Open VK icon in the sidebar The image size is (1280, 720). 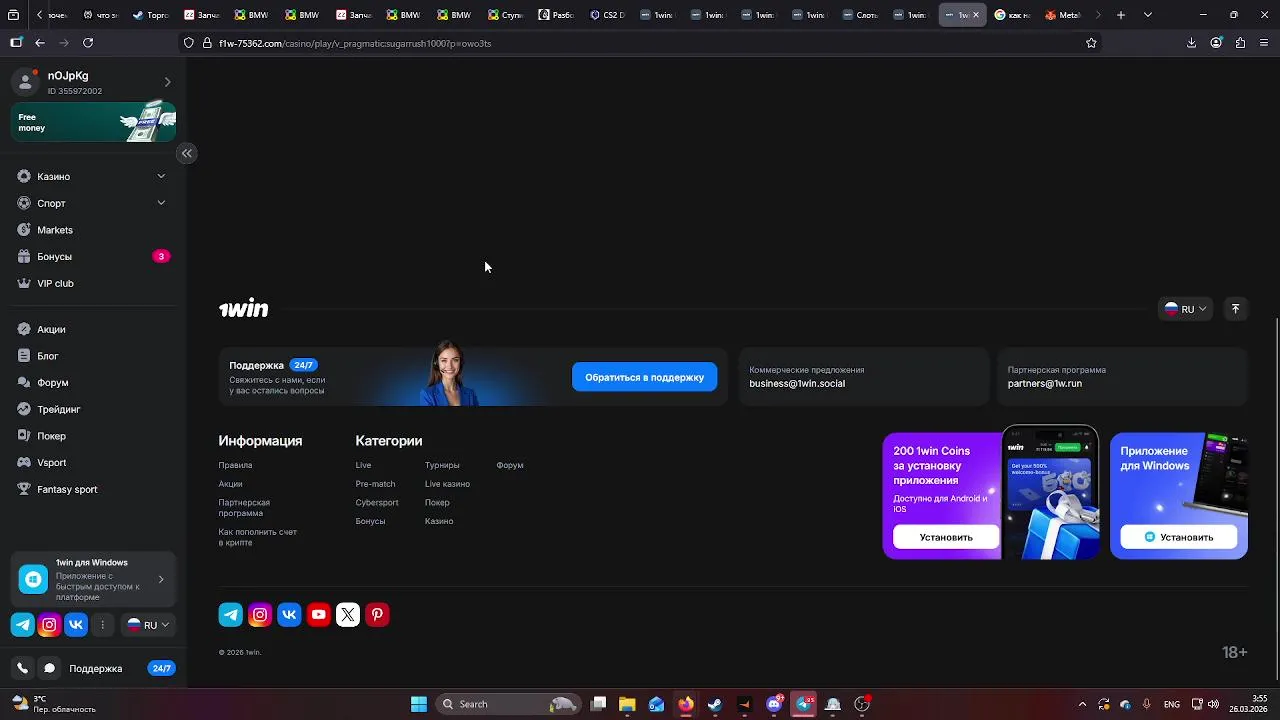click(76, 625)
